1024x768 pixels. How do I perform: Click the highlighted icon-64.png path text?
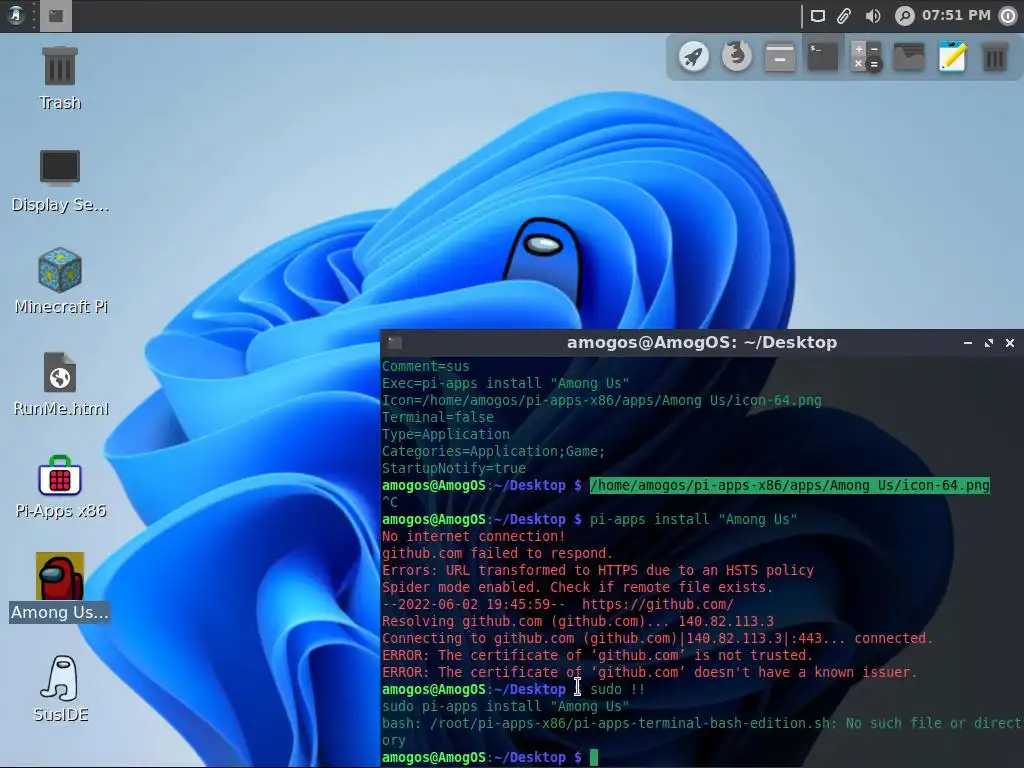pos(790,485)
